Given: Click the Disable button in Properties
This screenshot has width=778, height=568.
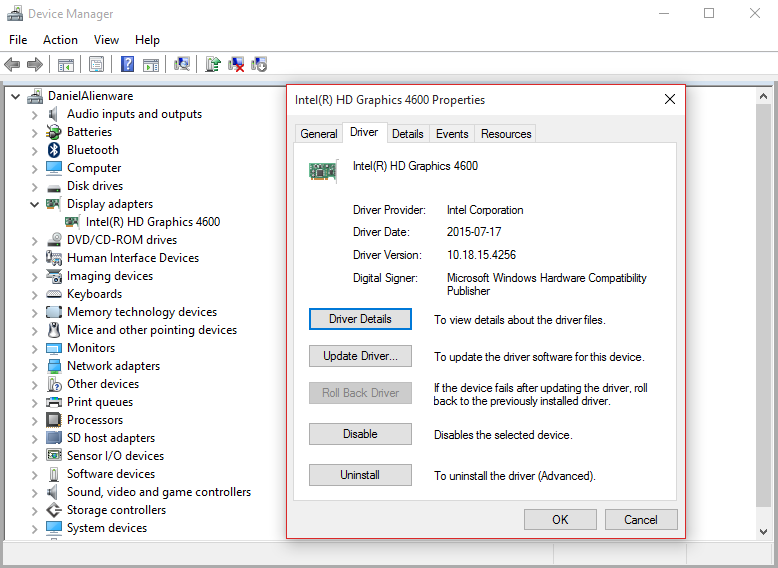Looking at the screenshot, I should 360,434.
